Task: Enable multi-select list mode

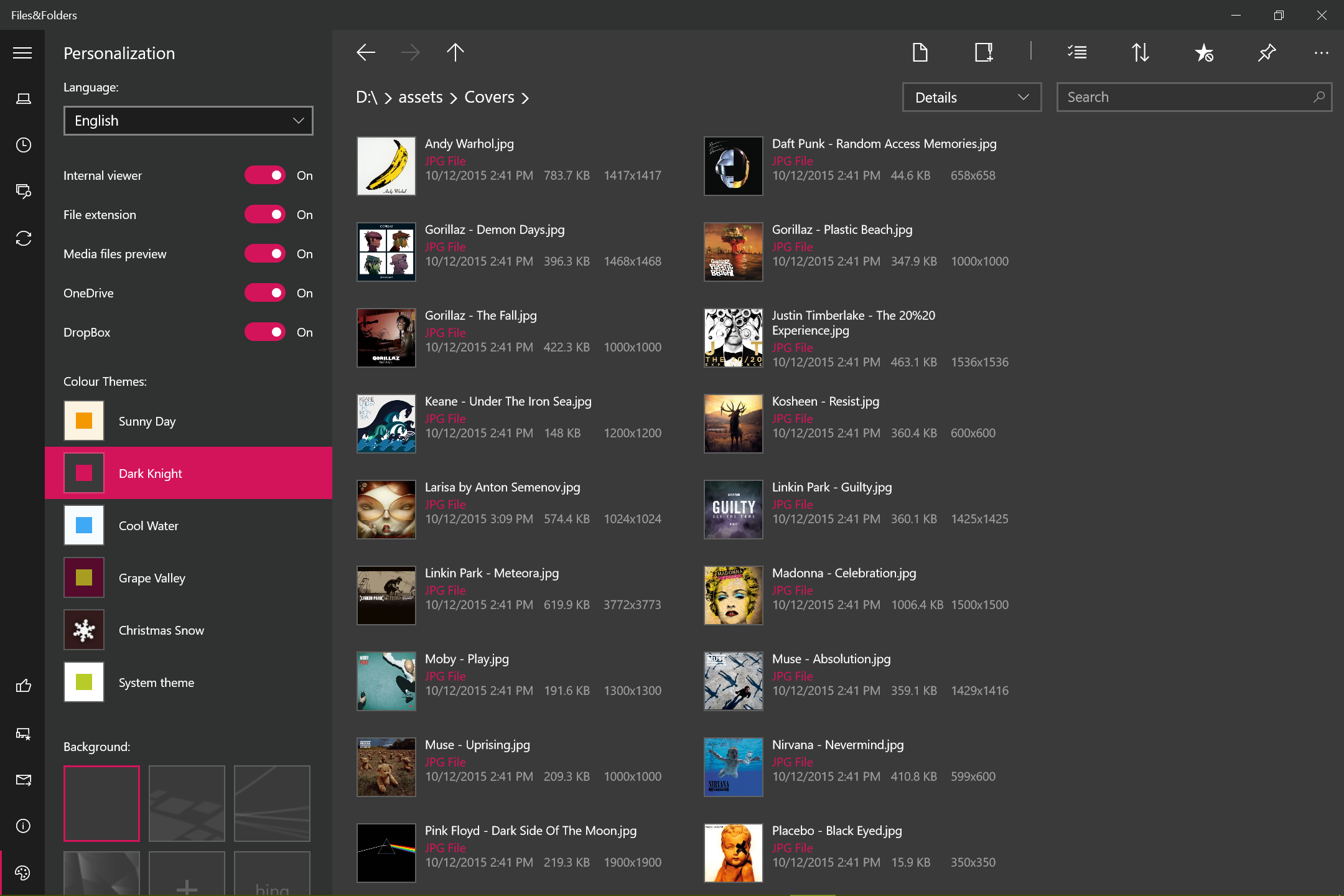Action: 1077,52
